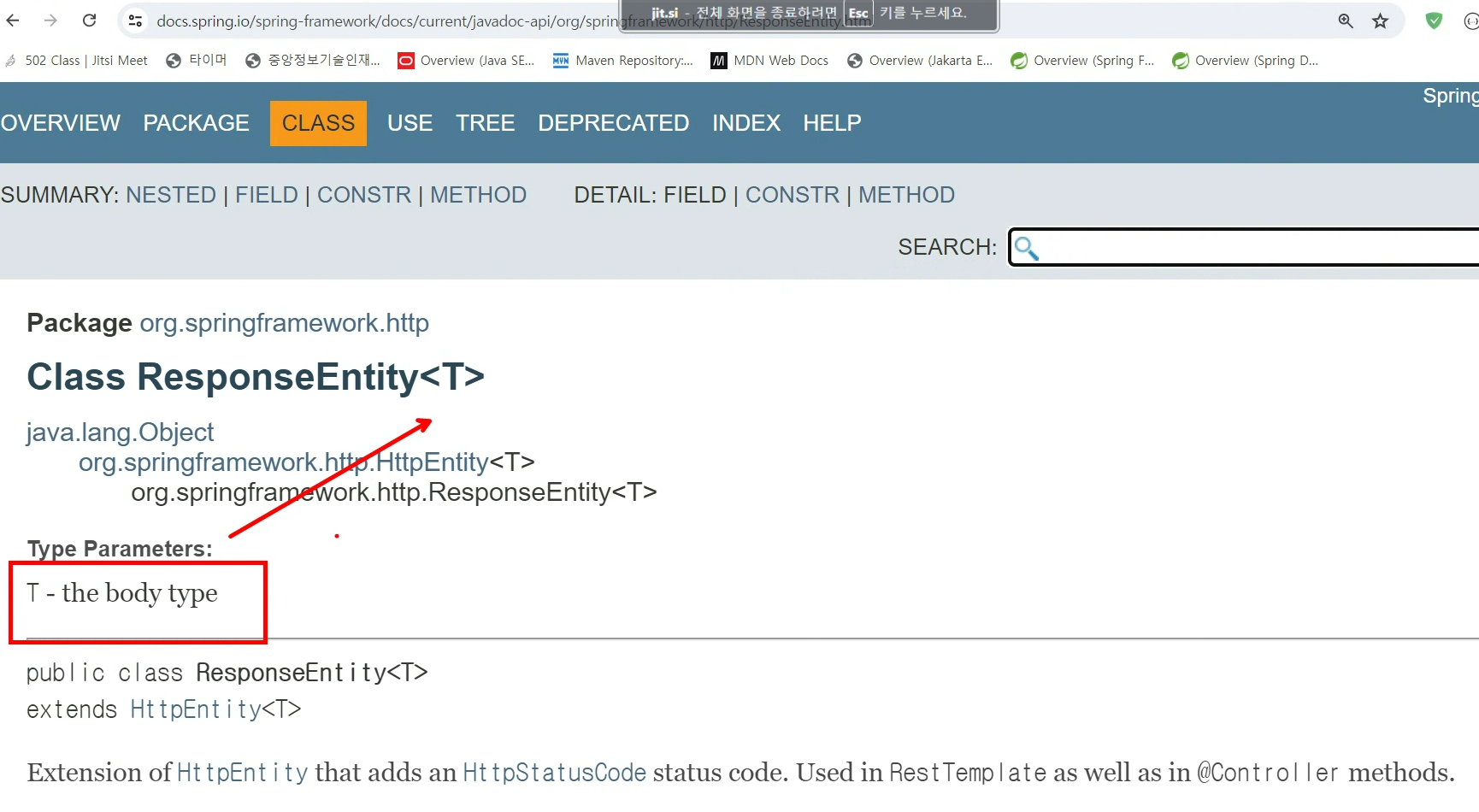Jump to METHOD detail section
Screen dimensions: 1479x812
(x=906, y=195)
